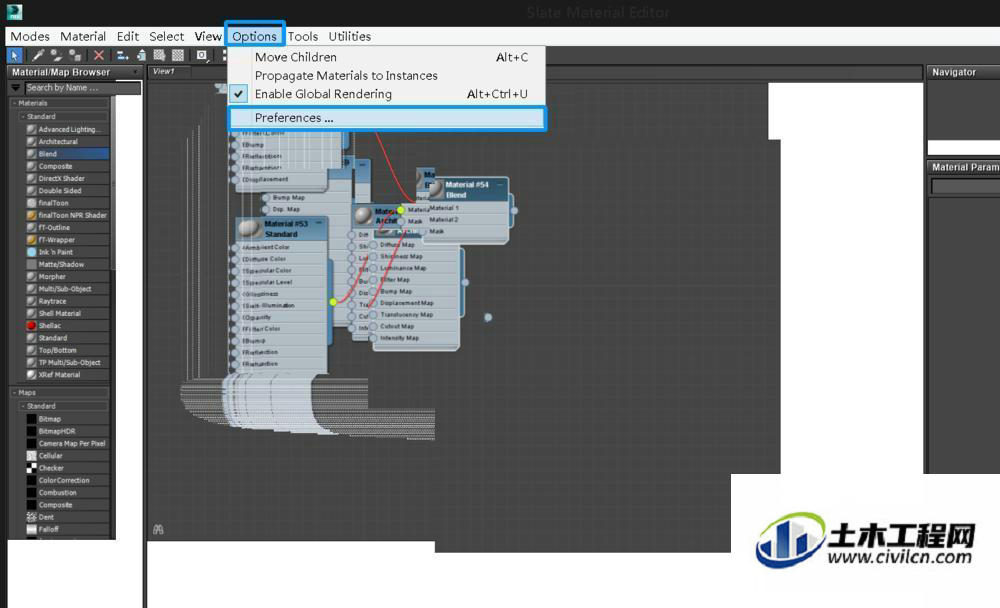Toggle Enable Global Rendering checkmark
The image size is (1000, 608).
239,94
